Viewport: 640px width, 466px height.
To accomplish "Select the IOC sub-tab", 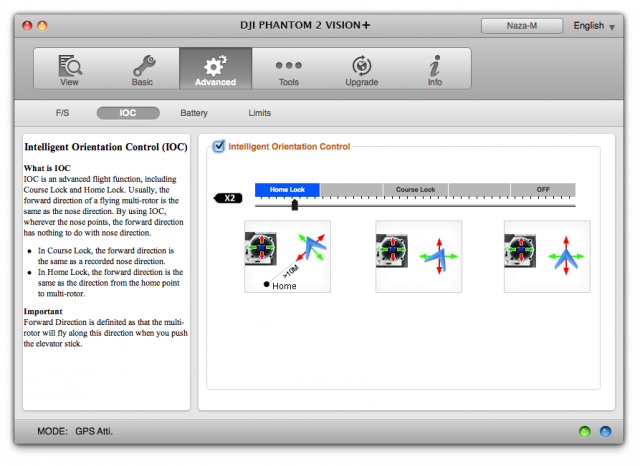I will coord(128,113).
